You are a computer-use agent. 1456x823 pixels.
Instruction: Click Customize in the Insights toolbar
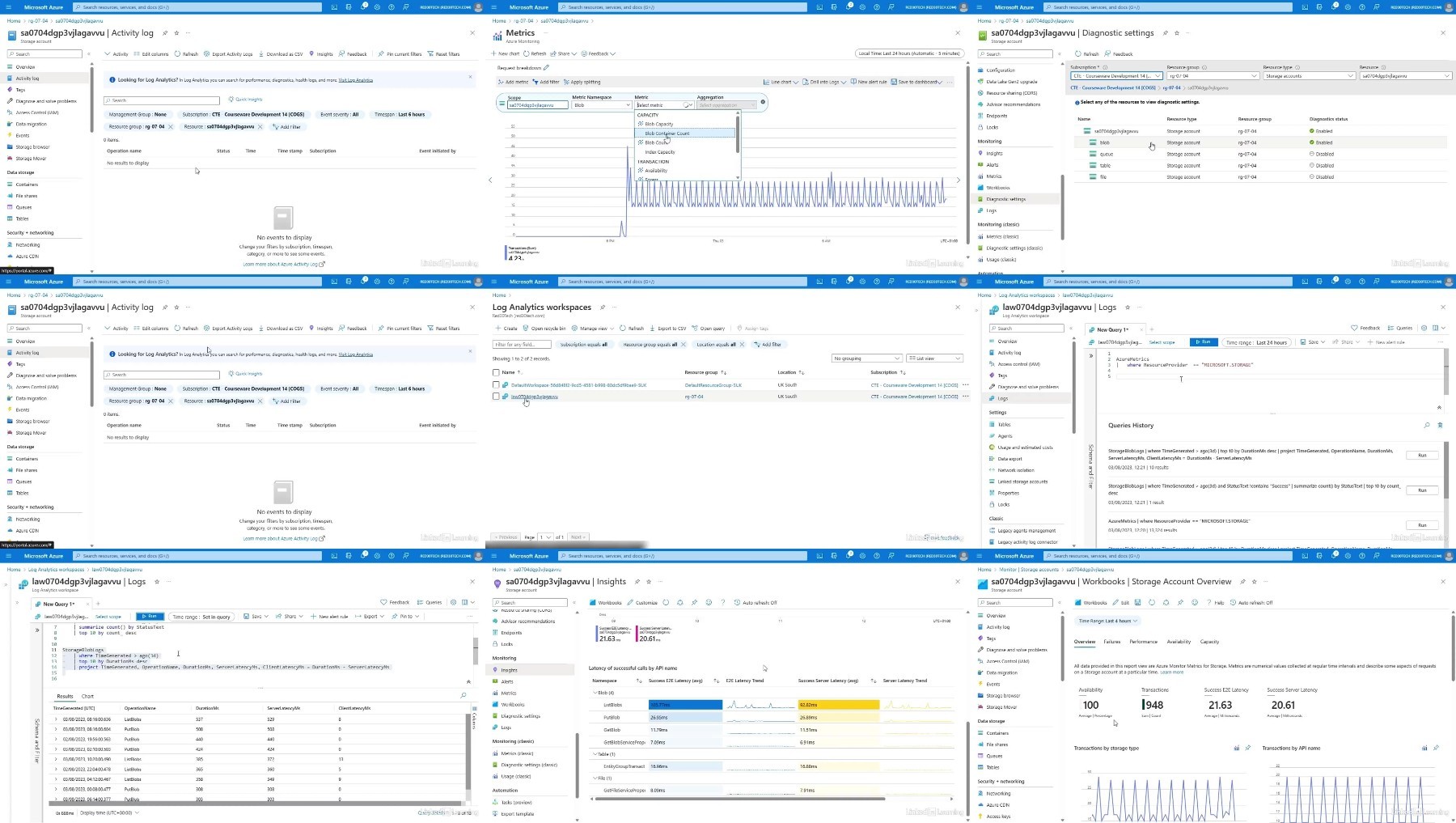(x=643, y=603)
